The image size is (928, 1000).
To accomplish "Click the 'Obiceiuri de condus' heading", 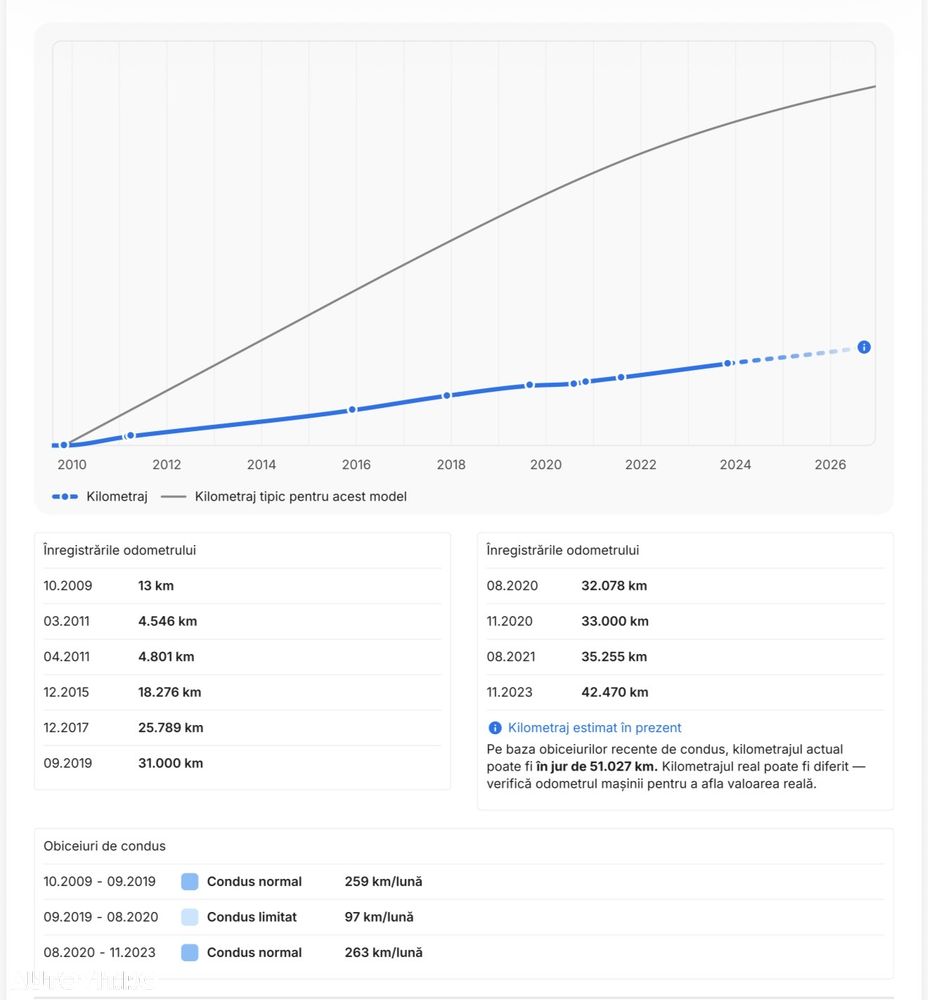I will [x=105, y=846].
